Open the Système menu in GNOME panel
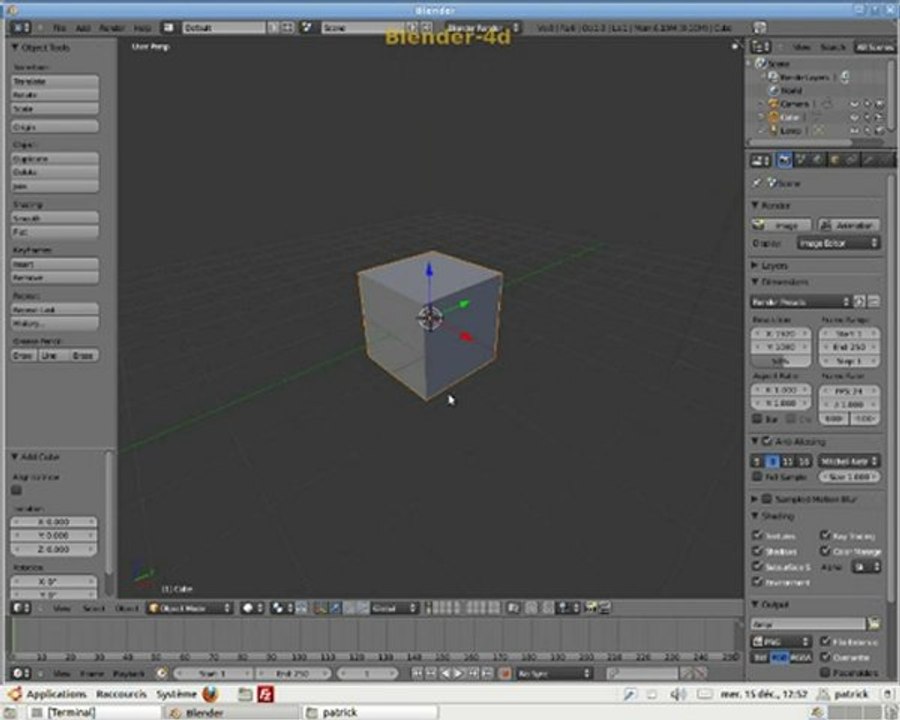This screenshot has width=900, height=720. (176, 694)
